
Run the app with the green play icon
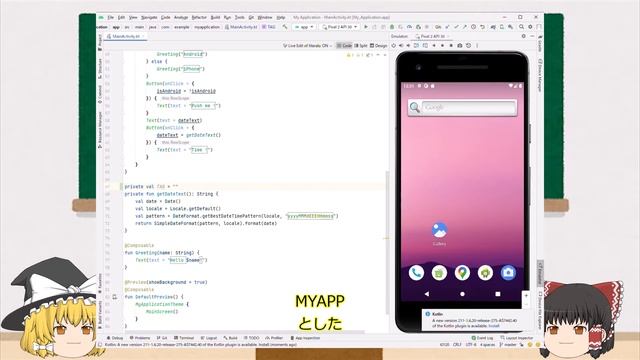pos(366,27)
